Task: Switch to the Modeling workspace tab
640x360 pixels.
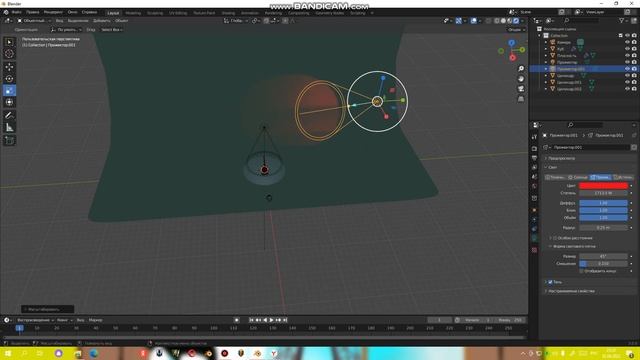Action: tap(133, 13)
